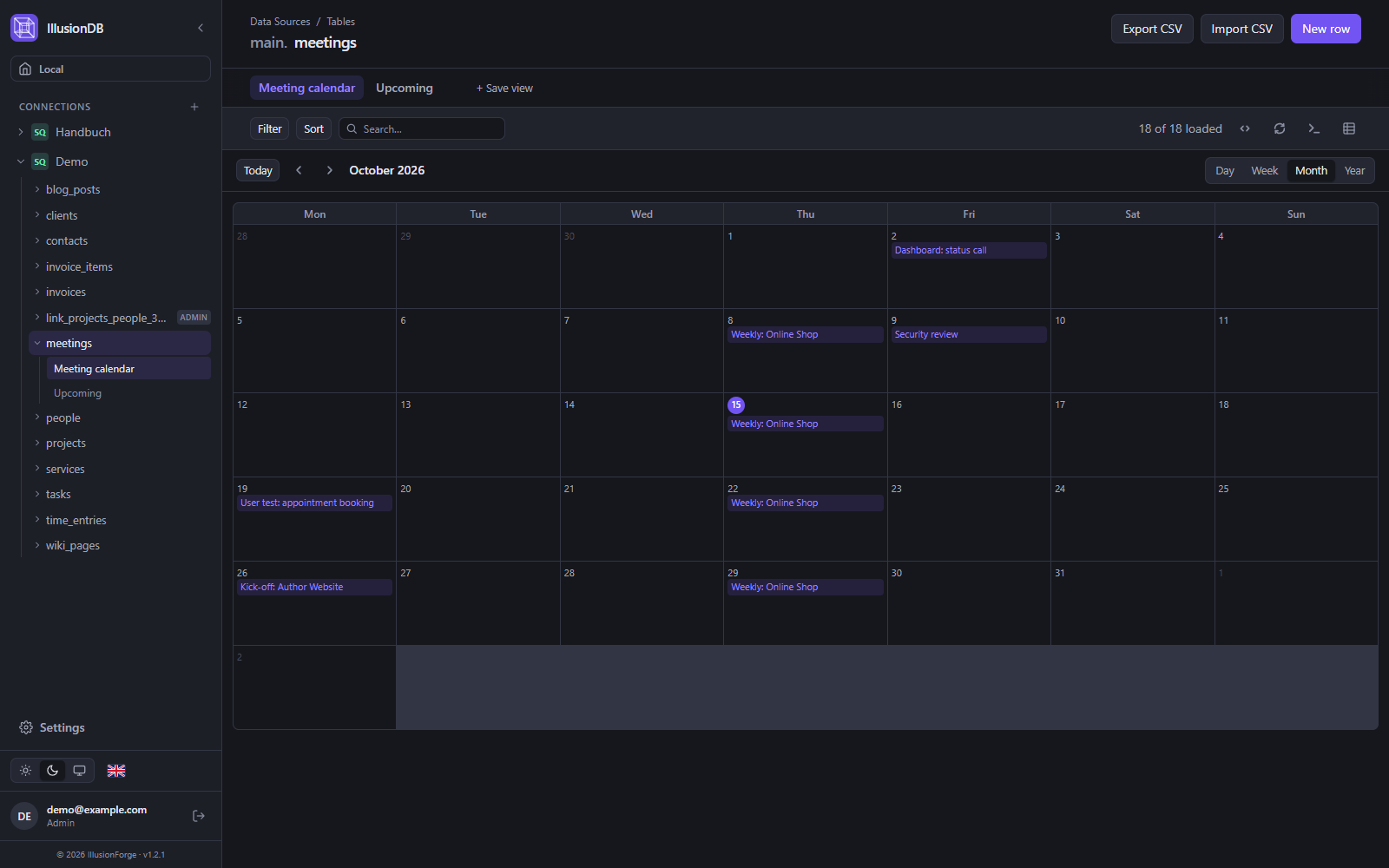Click the IllusionDB logo icon
This screenshot has width=1389, height=868.
(24, 28)
